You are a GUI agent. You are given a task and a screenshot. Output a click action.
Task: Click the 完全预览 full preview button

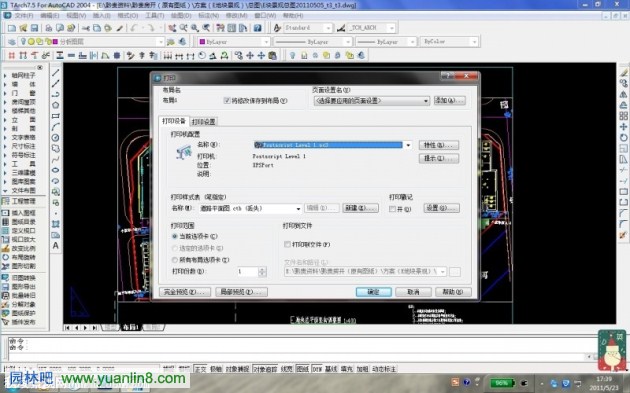(x=185, y=292)
